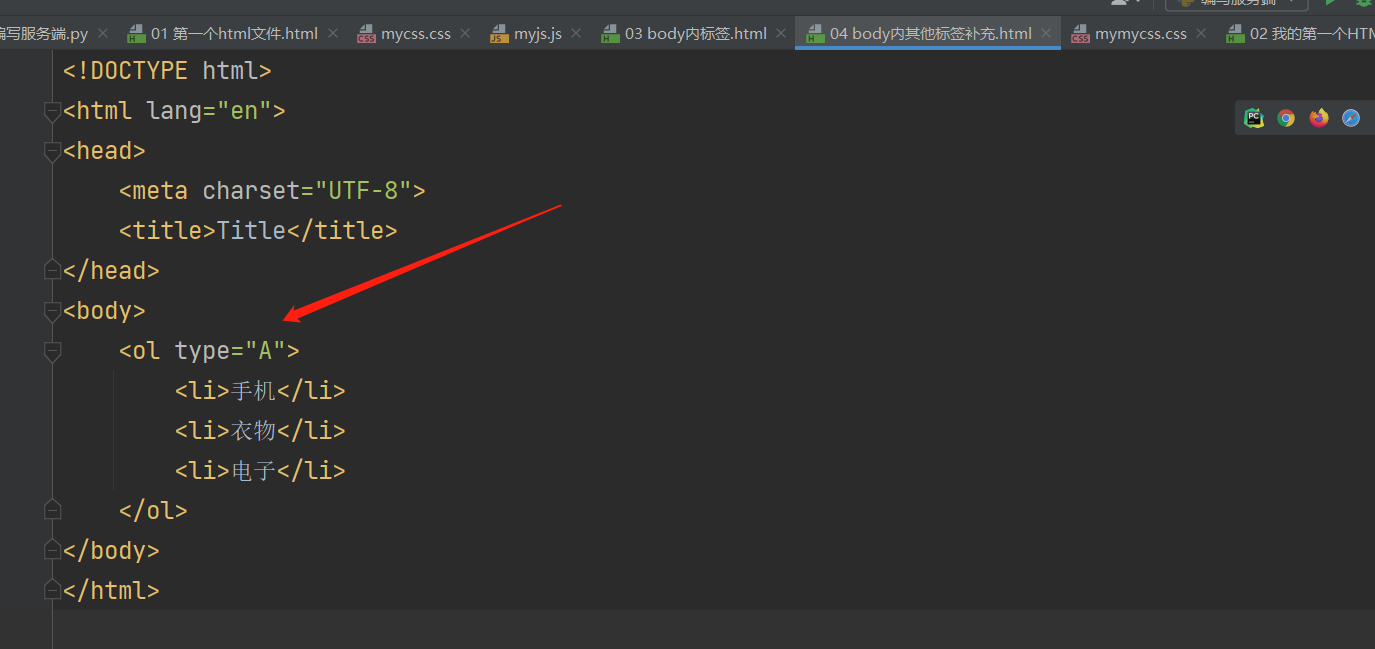Click the HTML file icon on 01 第一个html文件.html tab
1375x649 pixels.
pyautogui.click(x=136, y=34)
